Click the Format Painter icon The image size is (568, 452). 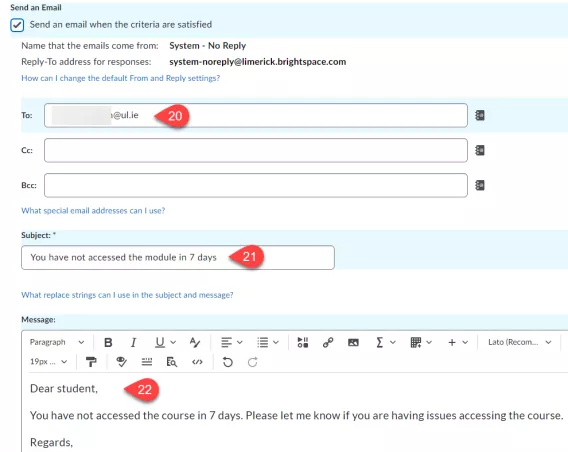(x=91, y=362)
